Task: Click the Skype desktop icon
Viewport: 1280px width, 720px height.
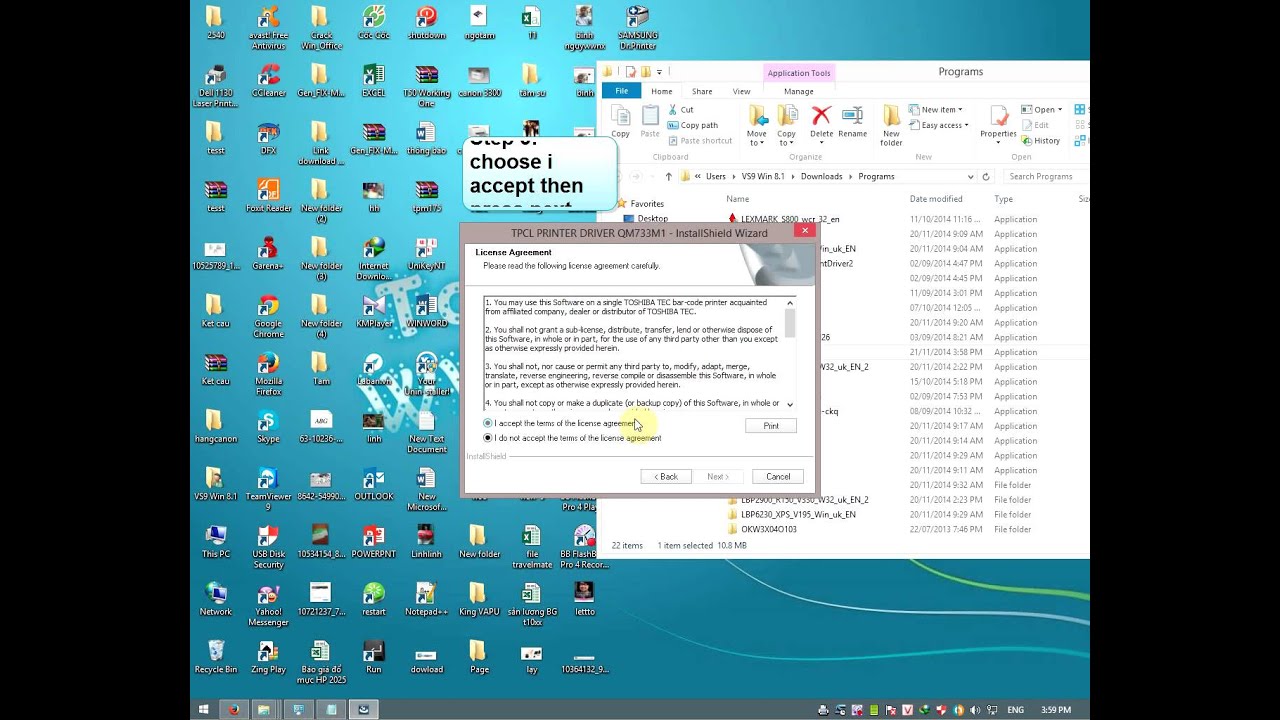Action: pos(268,427)
